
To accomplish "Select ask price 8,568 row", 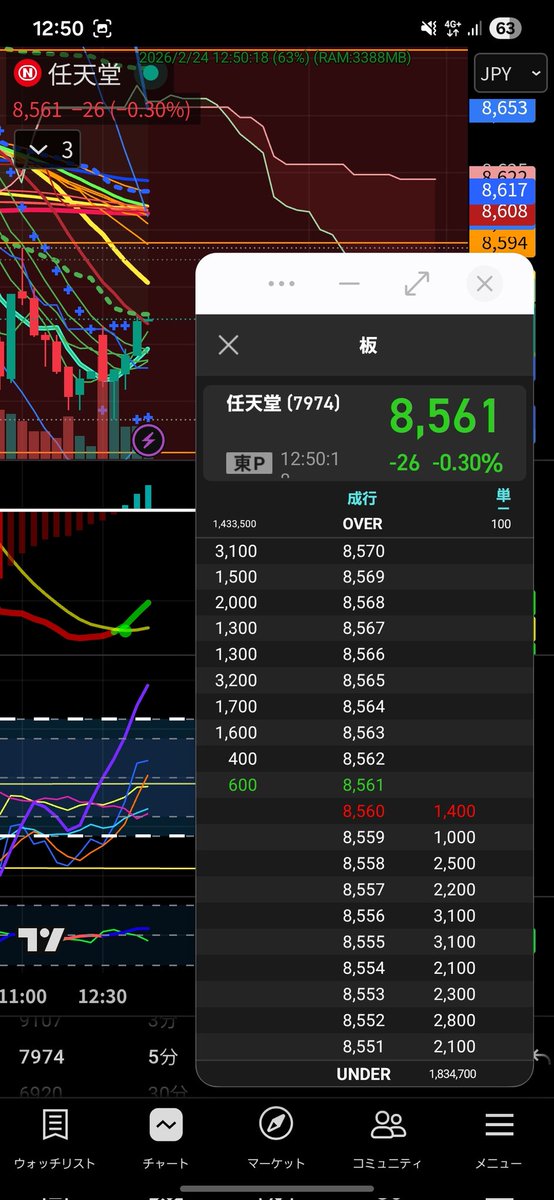I will [x=364, y=603].
